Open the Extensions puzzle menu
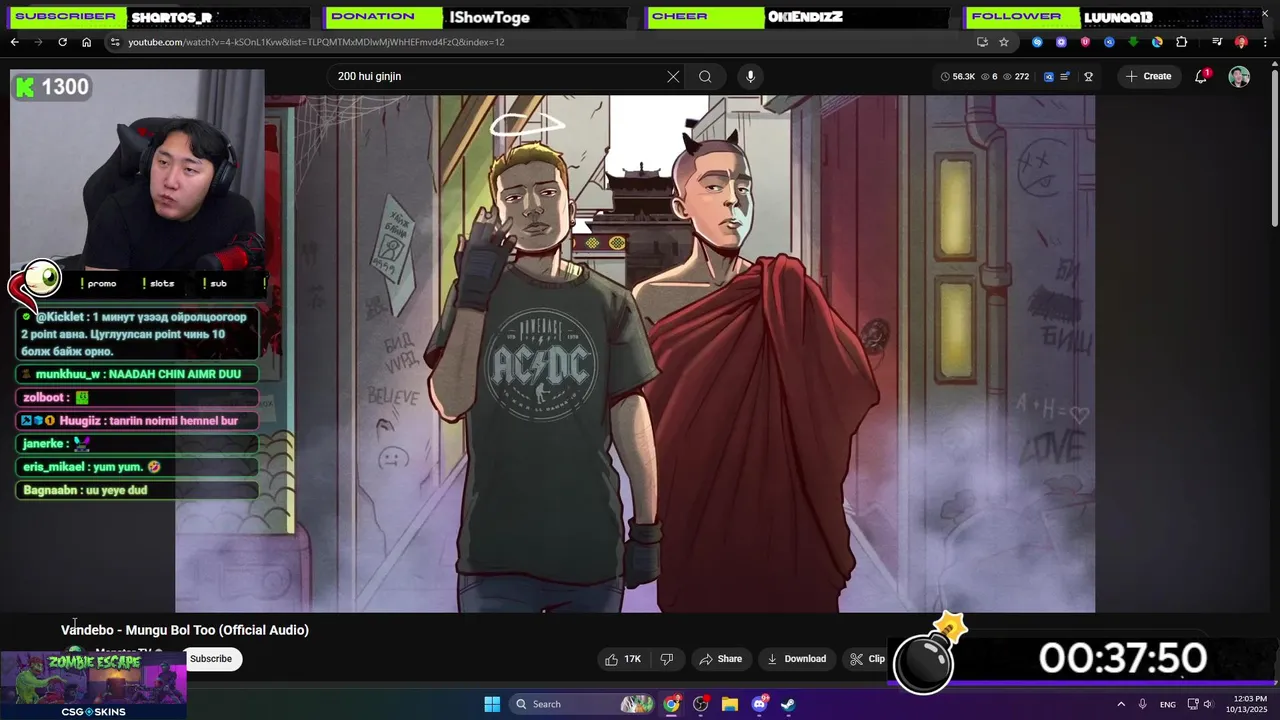The image size is (1280, 720). point(1181,42)
